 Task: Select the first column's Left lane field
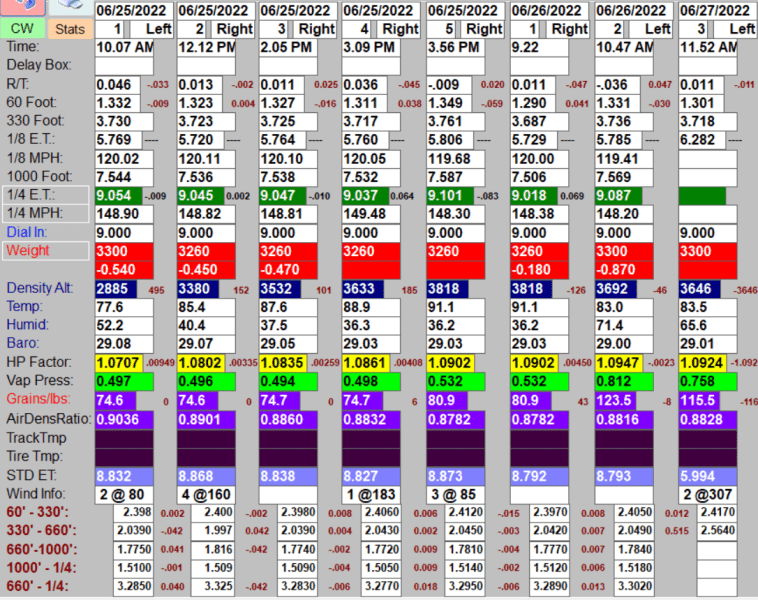pyautogui.click(x=158, y=29)
